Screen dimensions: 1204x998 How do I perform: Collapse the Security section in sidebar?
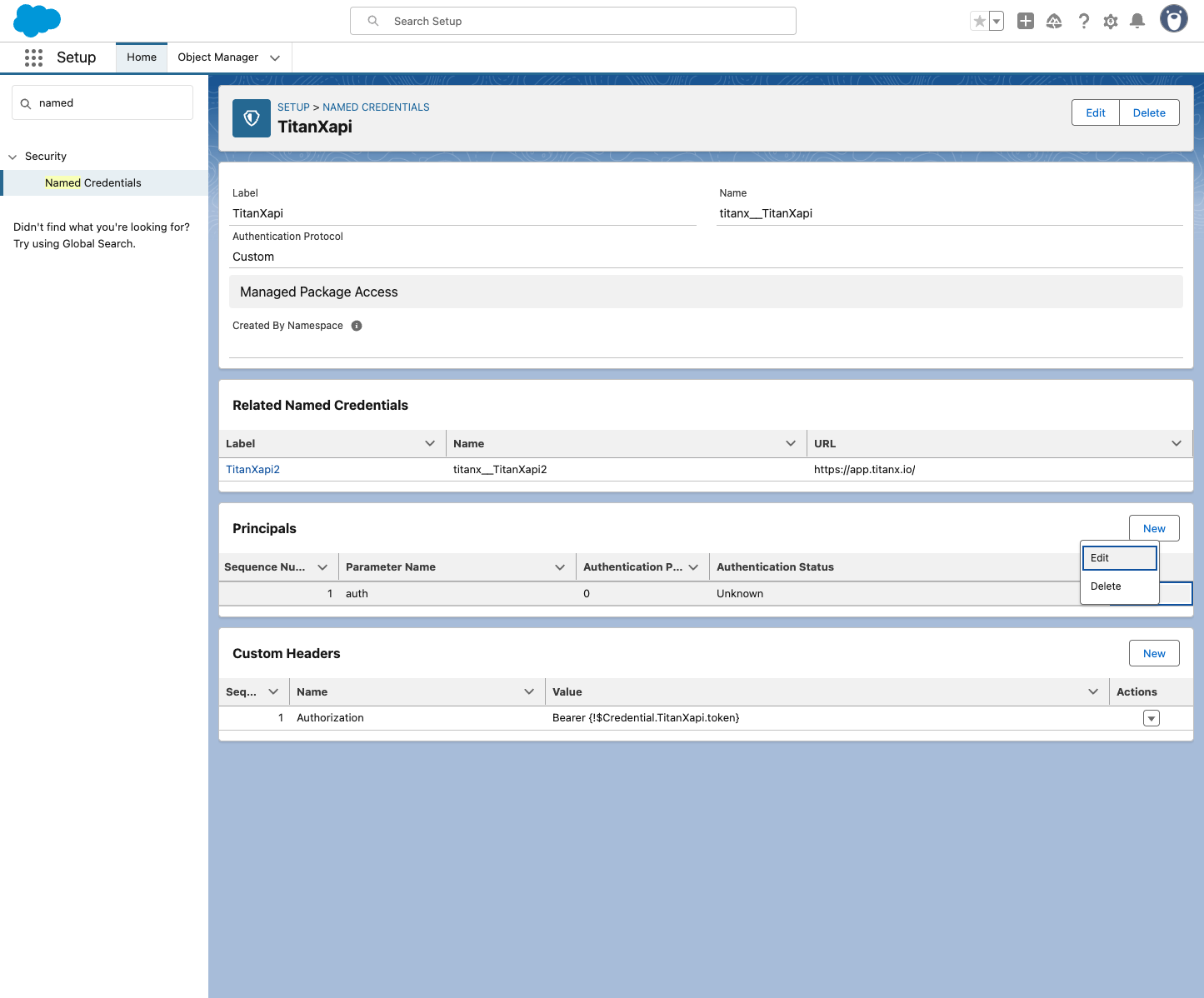click(12, 157)
